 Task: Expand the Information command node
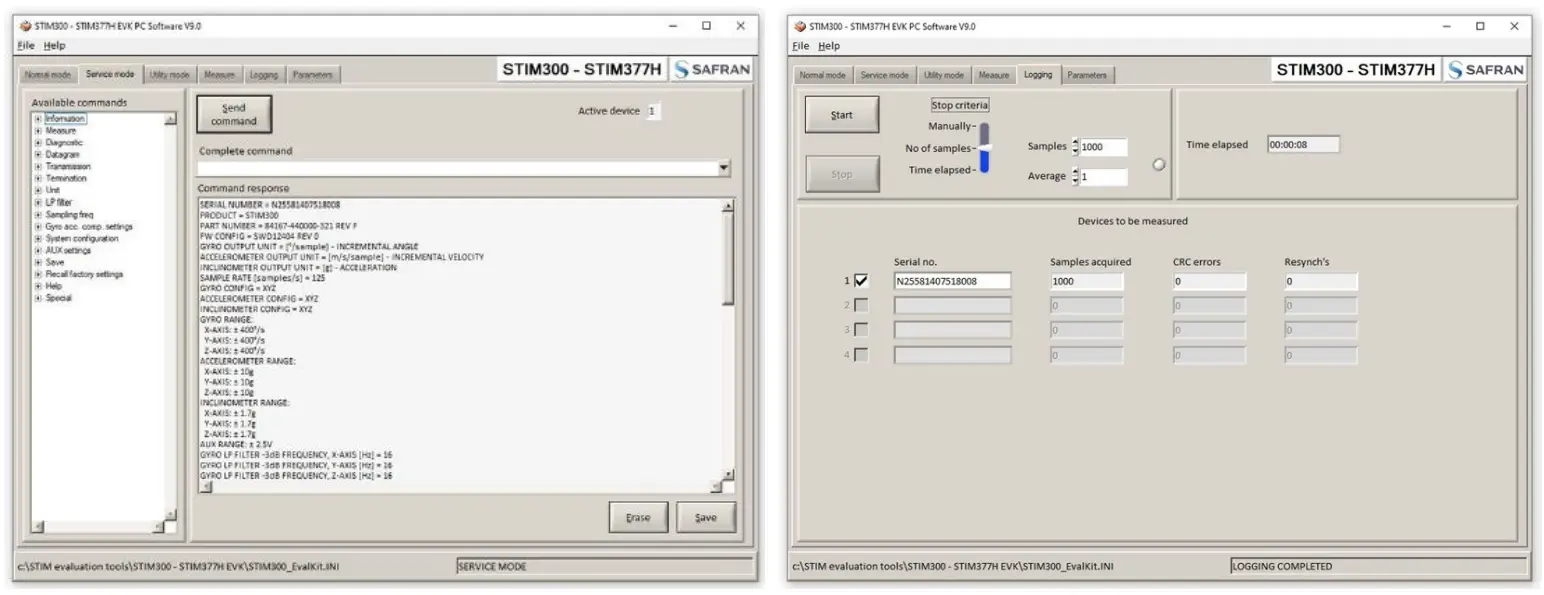point(38,119)
